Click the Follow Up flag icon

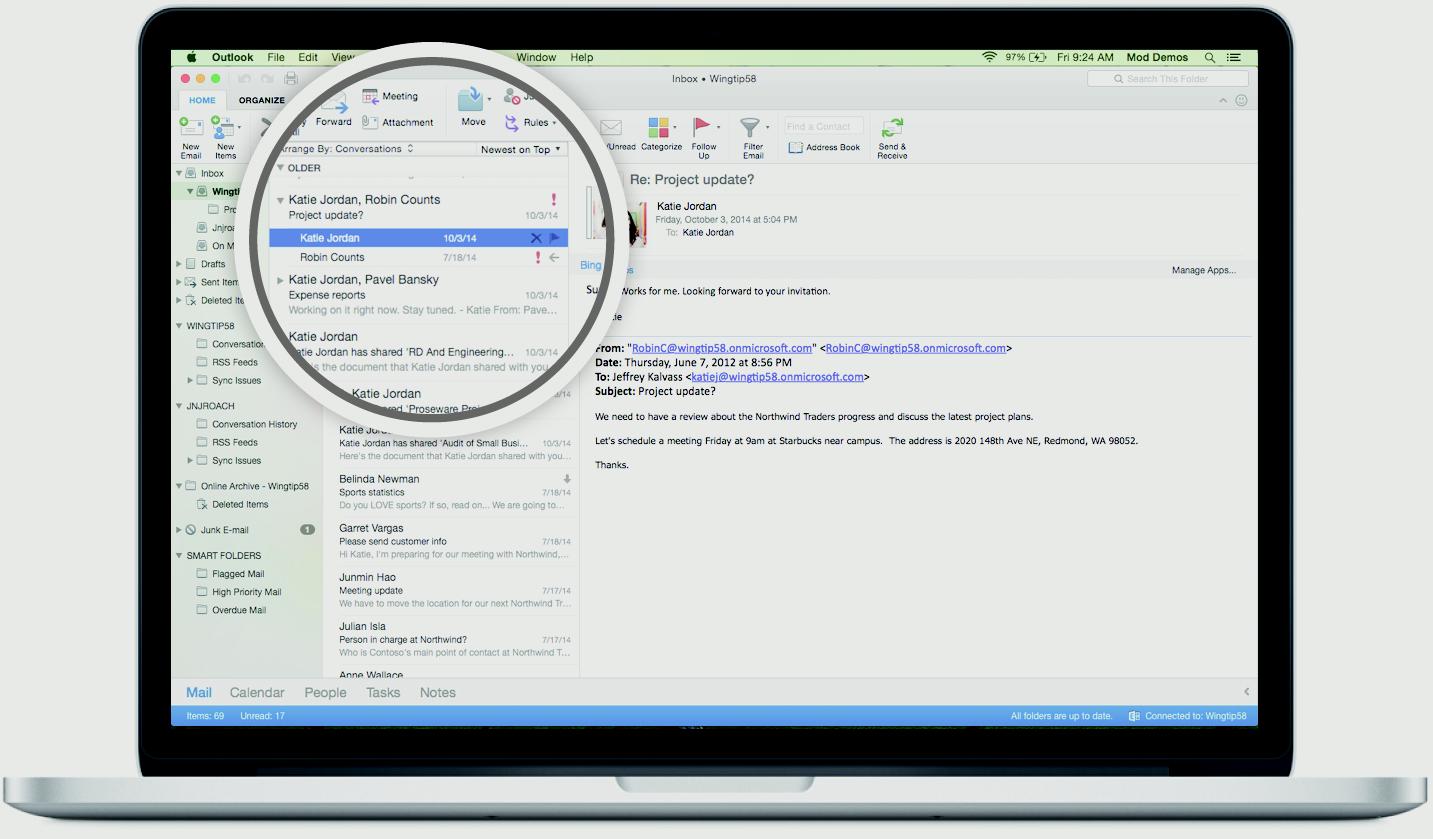(702, 126)
